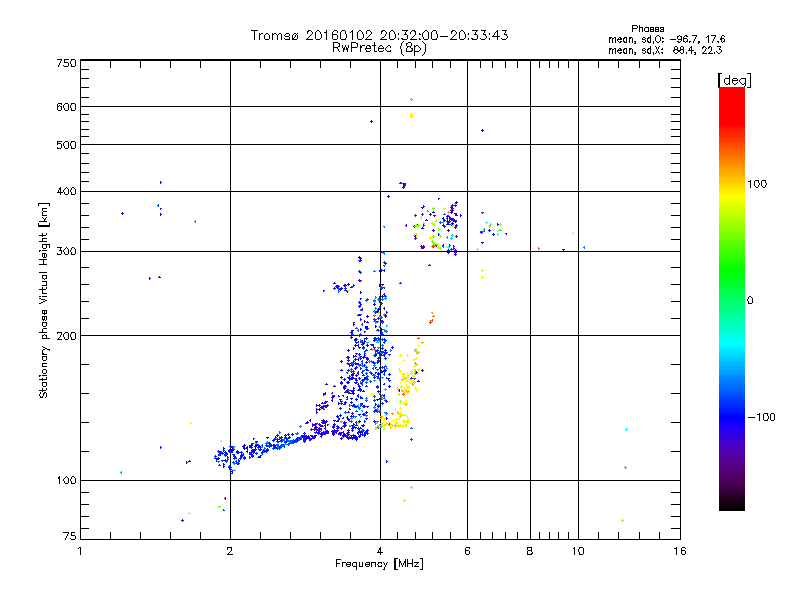This screenshot has height=600, width=800.
Task: Click the '[deg]' colorbar label
Action: (734, 80)
